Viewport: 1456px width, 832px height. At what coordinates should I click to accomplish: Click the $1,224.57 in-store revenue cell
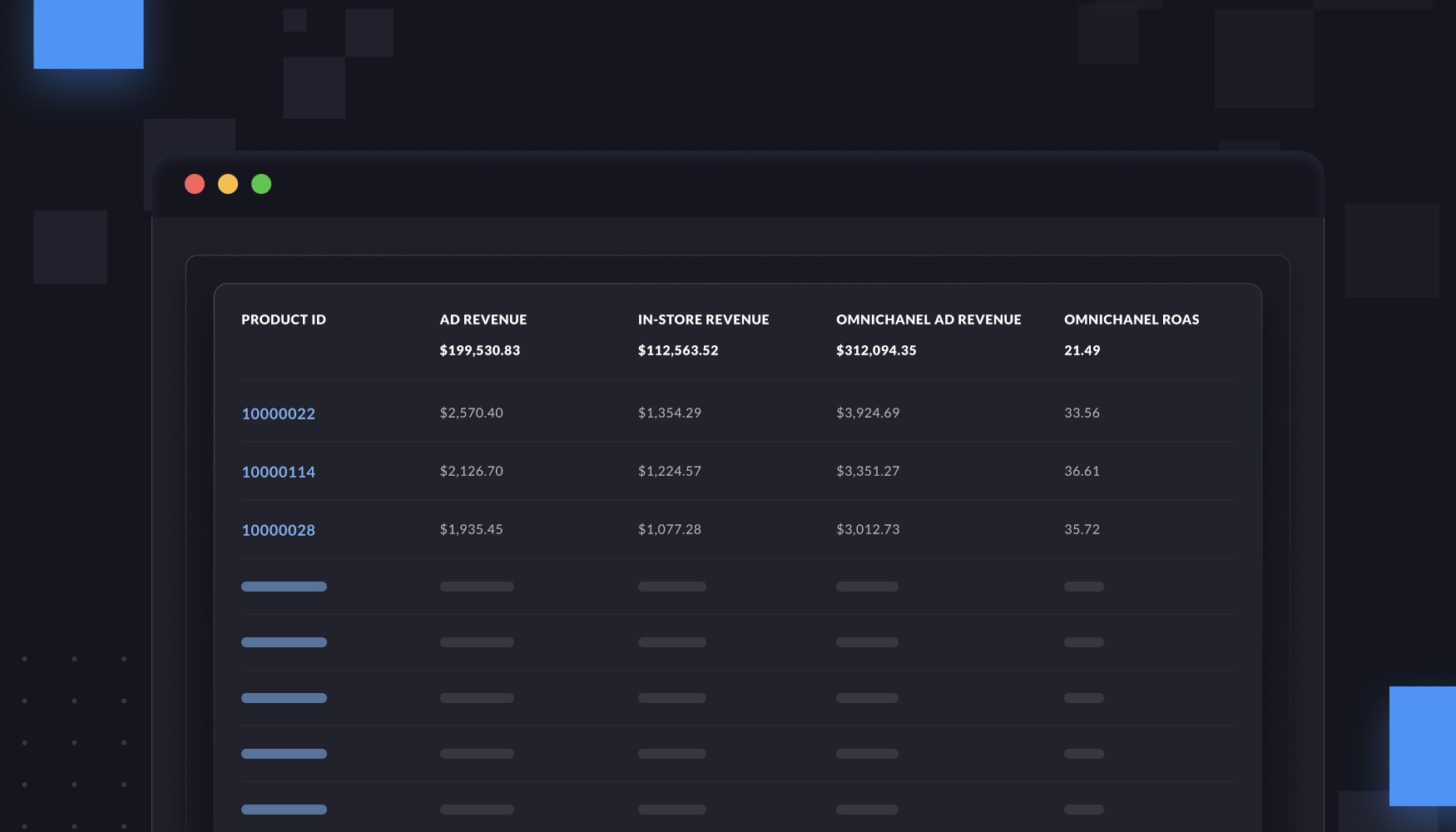click(x=669, y=471)
